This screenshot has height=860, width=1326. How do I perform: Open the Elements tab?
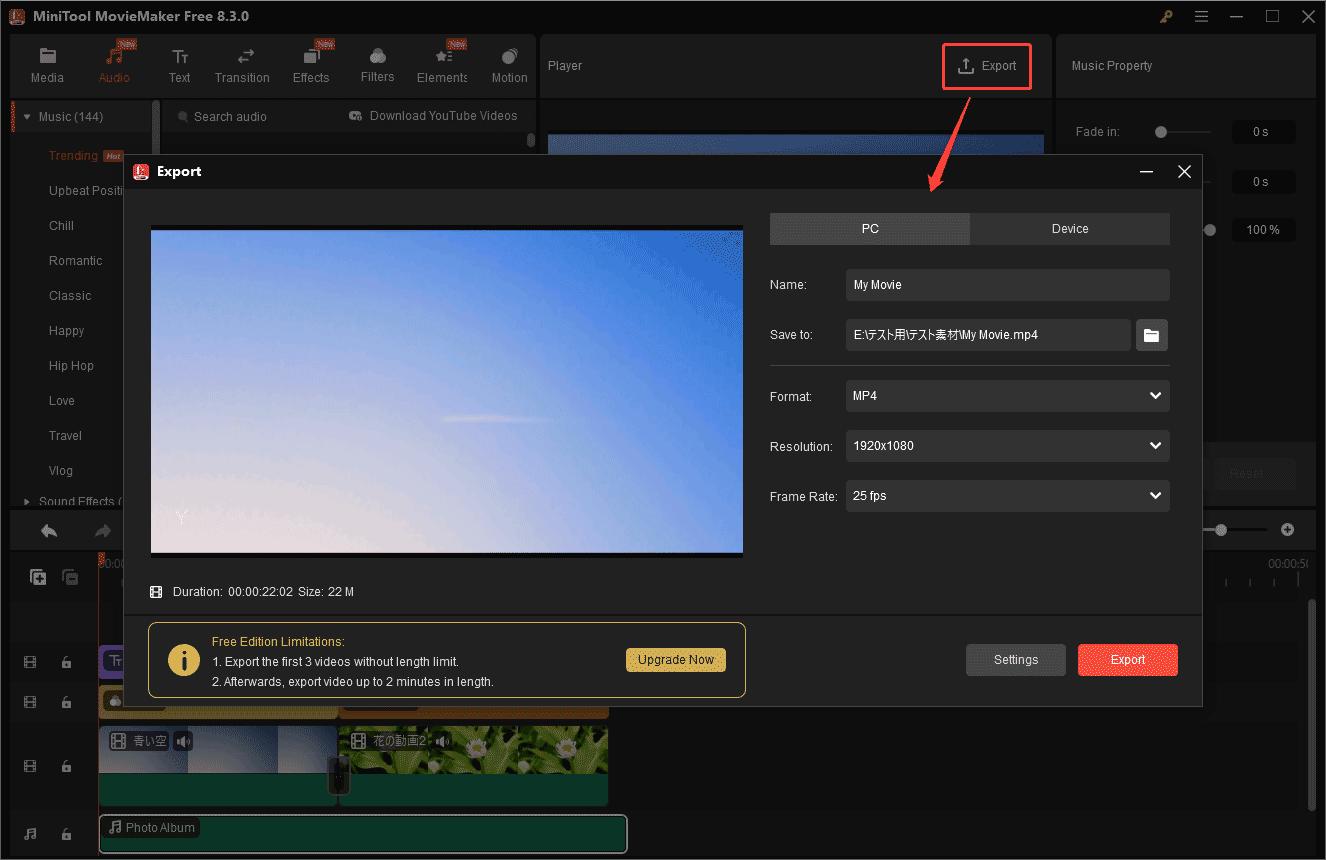pyautogui.click(x=442, y=67)
